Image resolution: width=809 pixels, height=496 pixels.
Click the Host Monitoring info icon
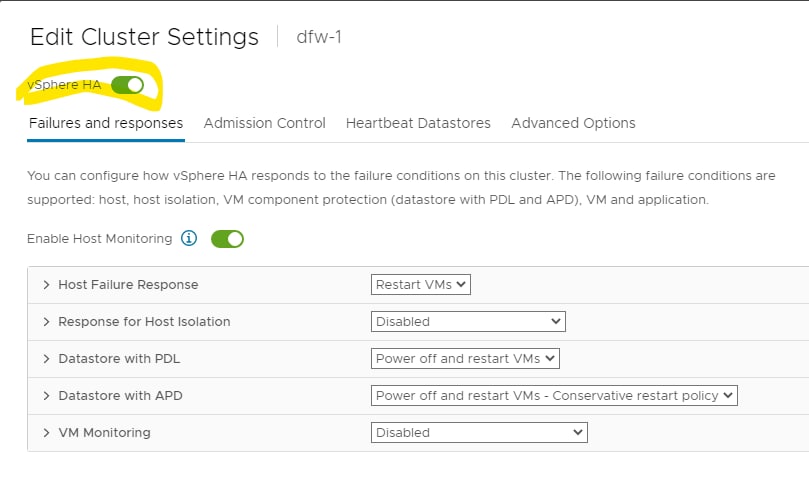pos(189,238)
